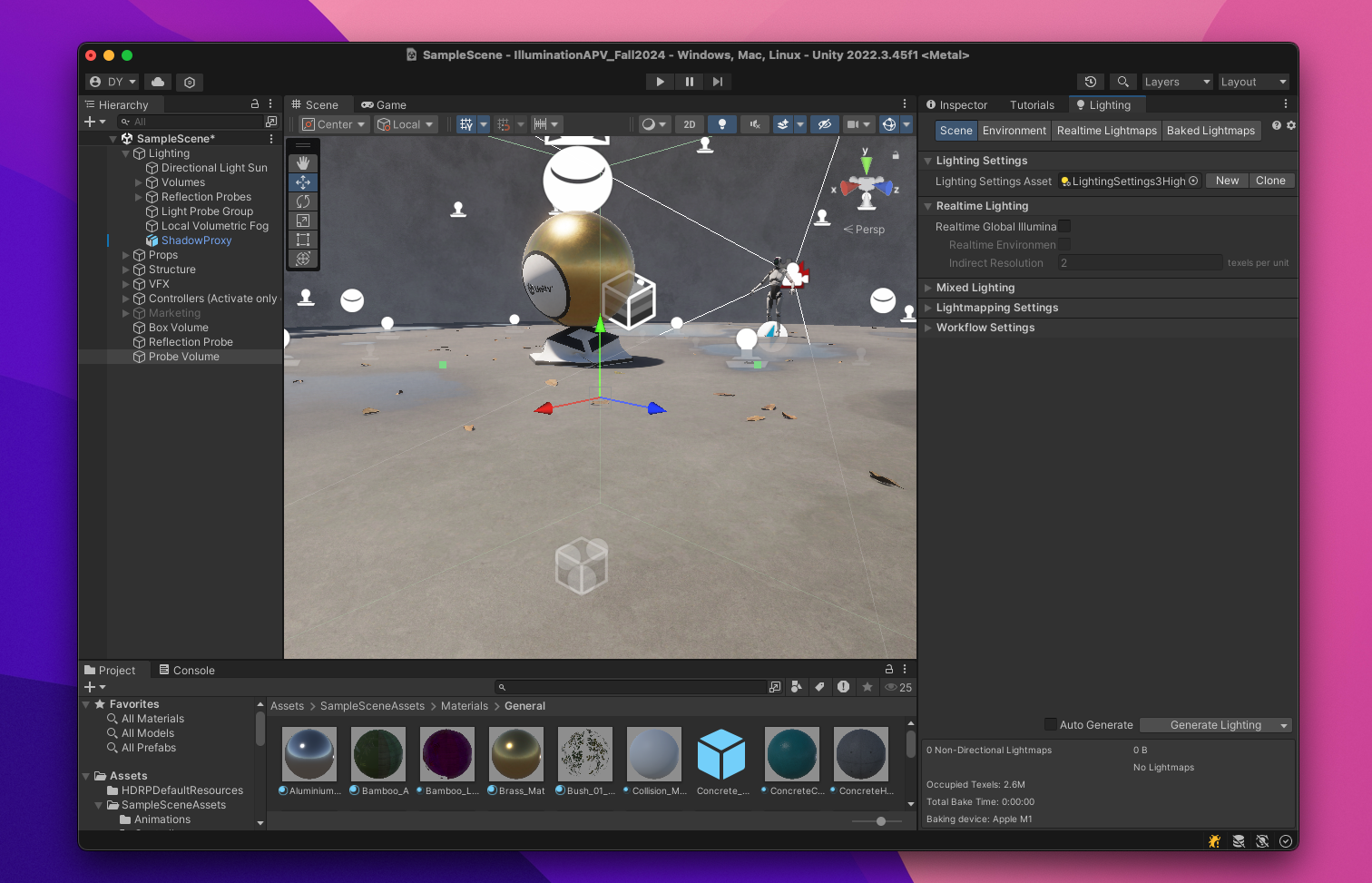Toggle 2D scene view mode

click(690, 124)
